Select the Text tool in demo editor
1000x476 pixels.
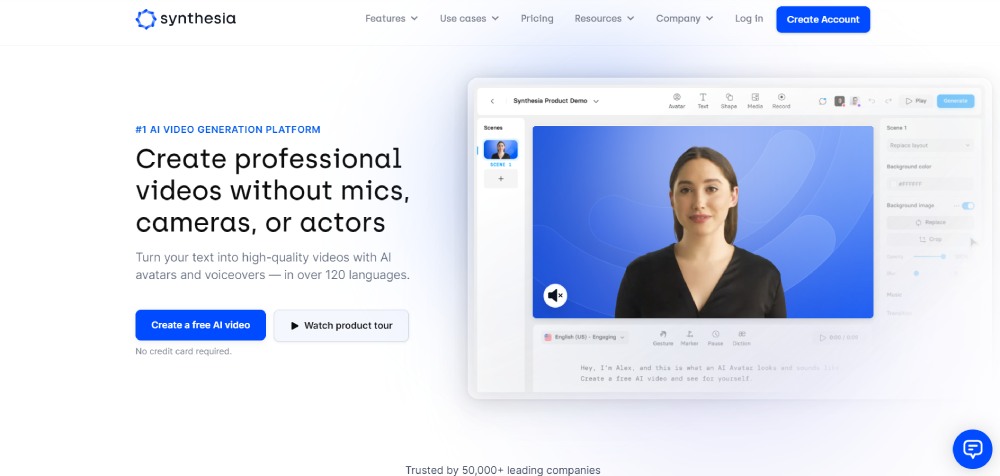[x=703, y=101]
